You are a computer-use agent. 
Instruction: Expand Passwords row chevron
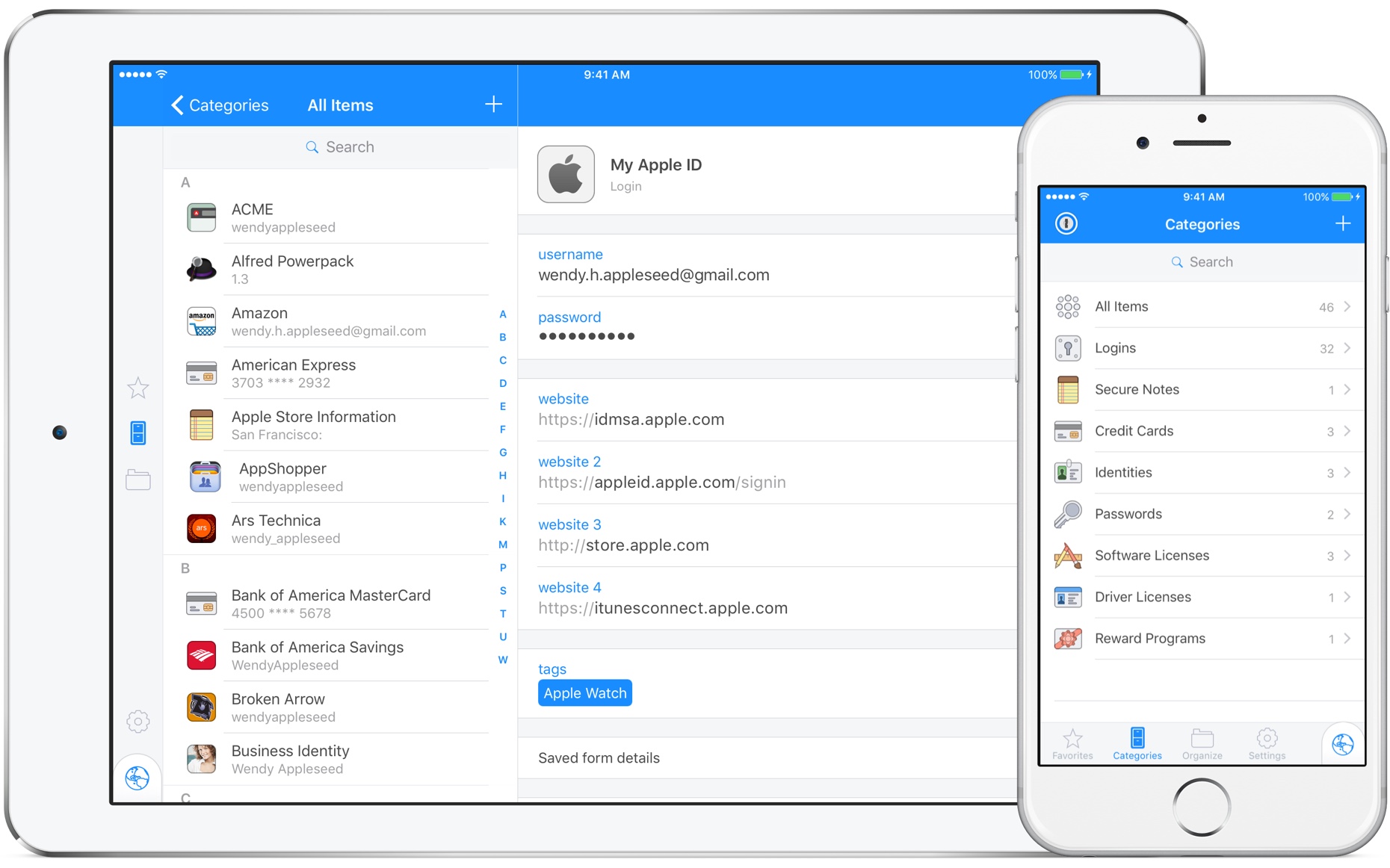click(1347, 514)
